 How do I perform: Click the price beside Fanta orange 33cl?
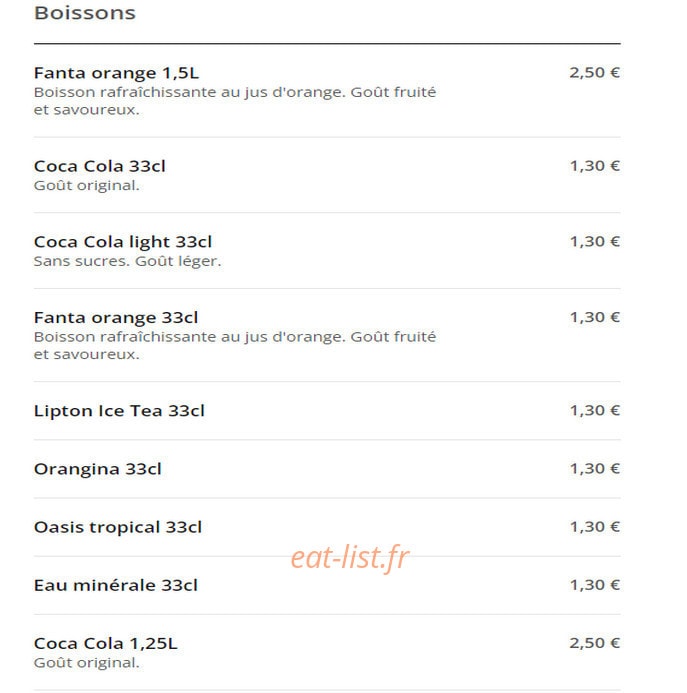pos(595,317)
